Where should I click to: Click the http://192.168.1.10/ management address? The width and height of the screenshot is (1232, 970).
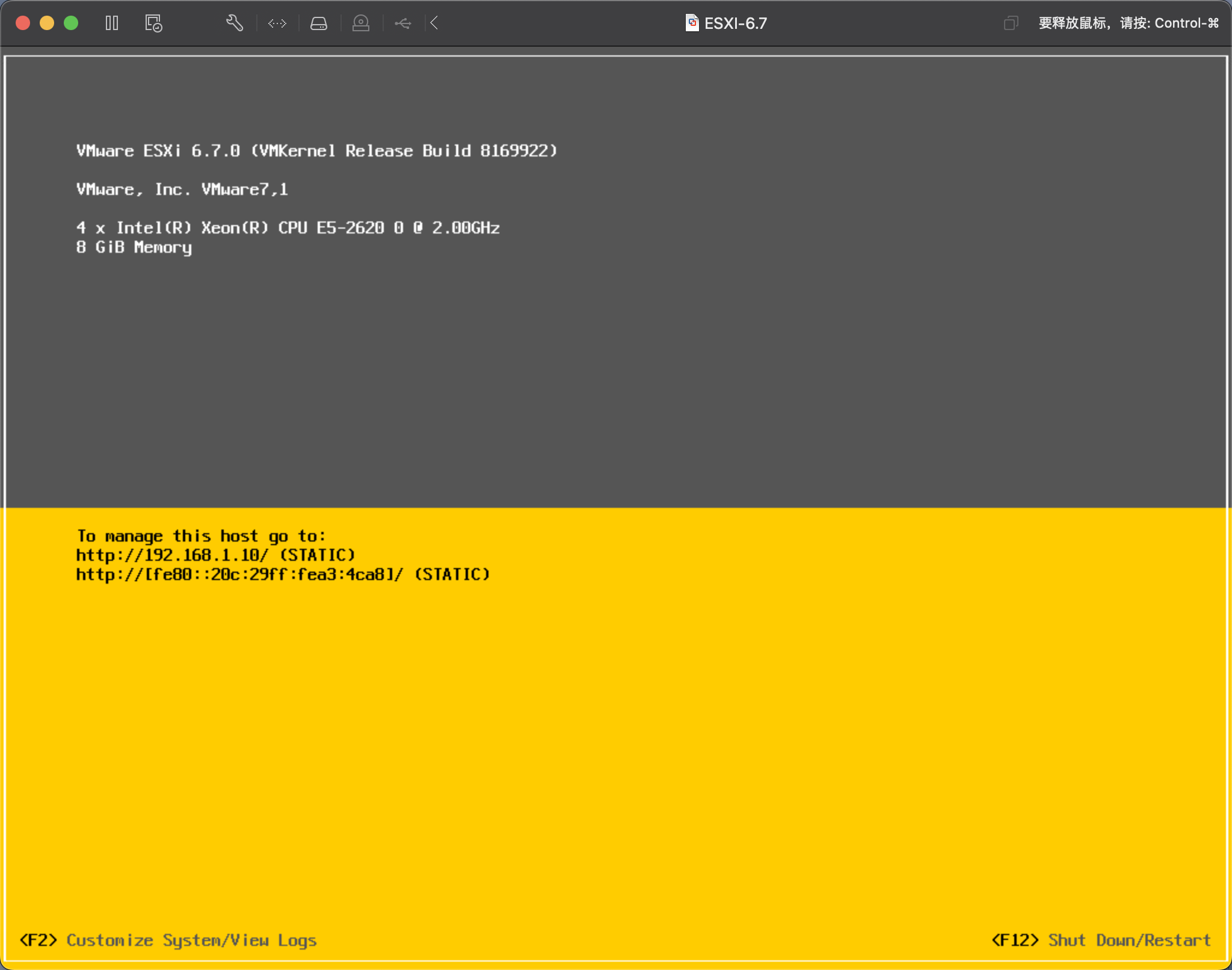pos(172,555)
